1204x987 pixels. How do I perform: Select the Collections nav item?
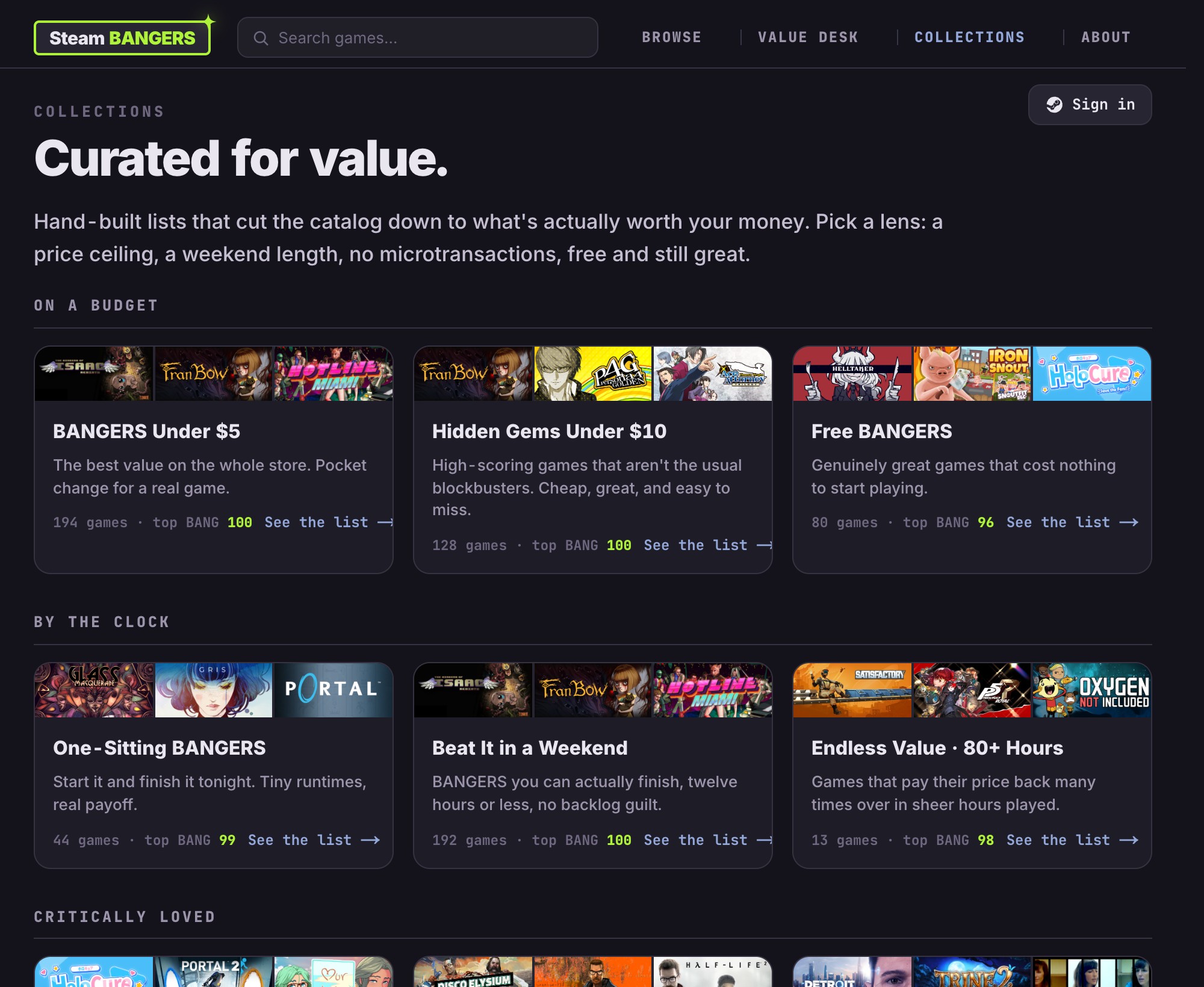(x=969, y=37)
